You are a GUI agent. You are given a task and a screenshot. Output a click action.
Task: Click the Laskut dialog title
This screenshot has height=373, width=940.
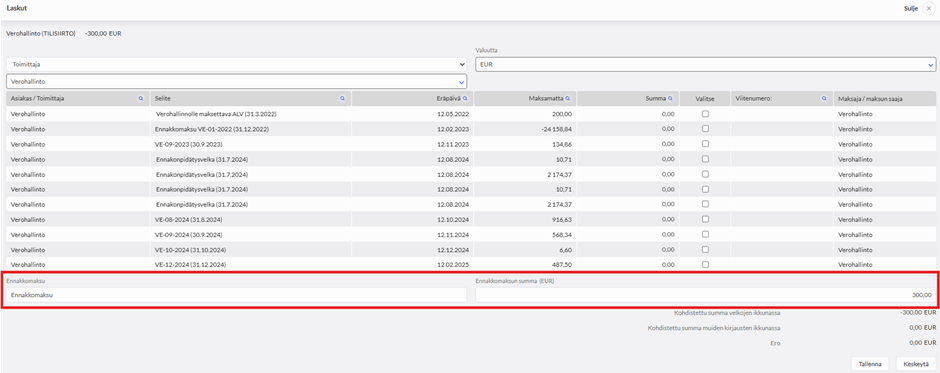(16, 9)
